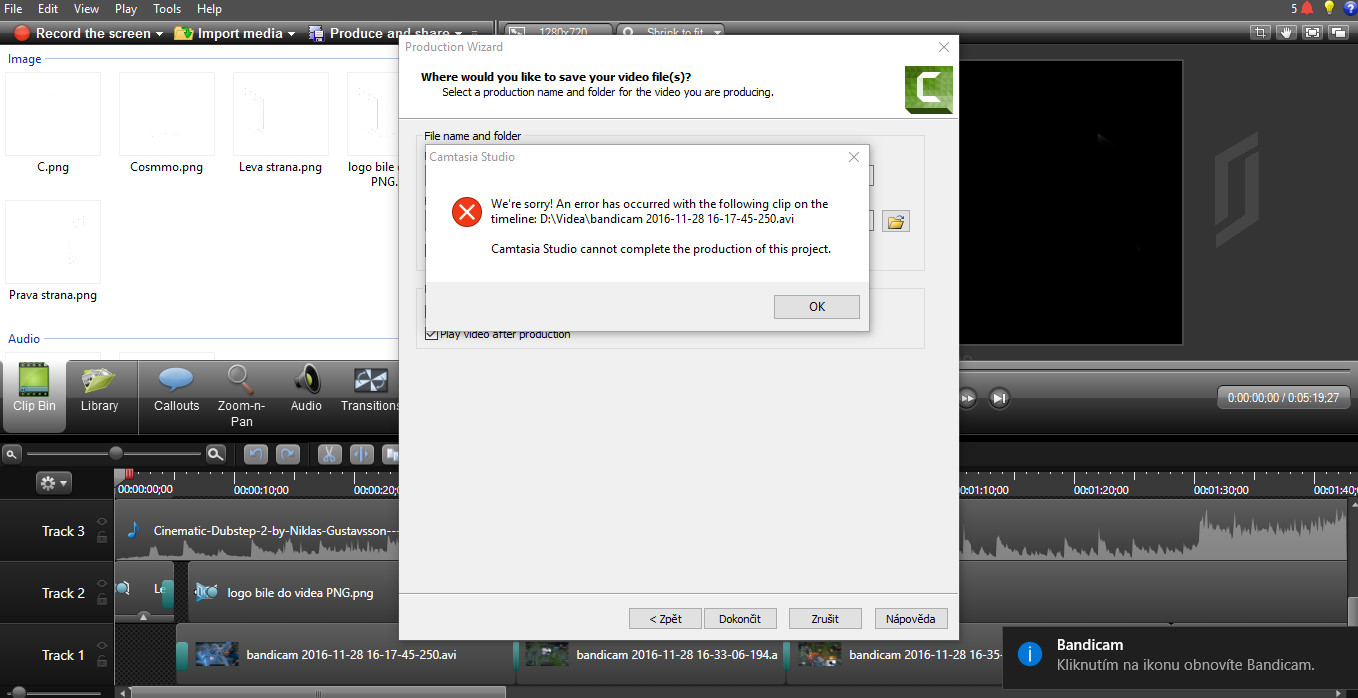The image size is (1358, 698).
Task: Select the Cosmmo.png thumbnail in Clip Bin
Action: (x=167, y=114)
